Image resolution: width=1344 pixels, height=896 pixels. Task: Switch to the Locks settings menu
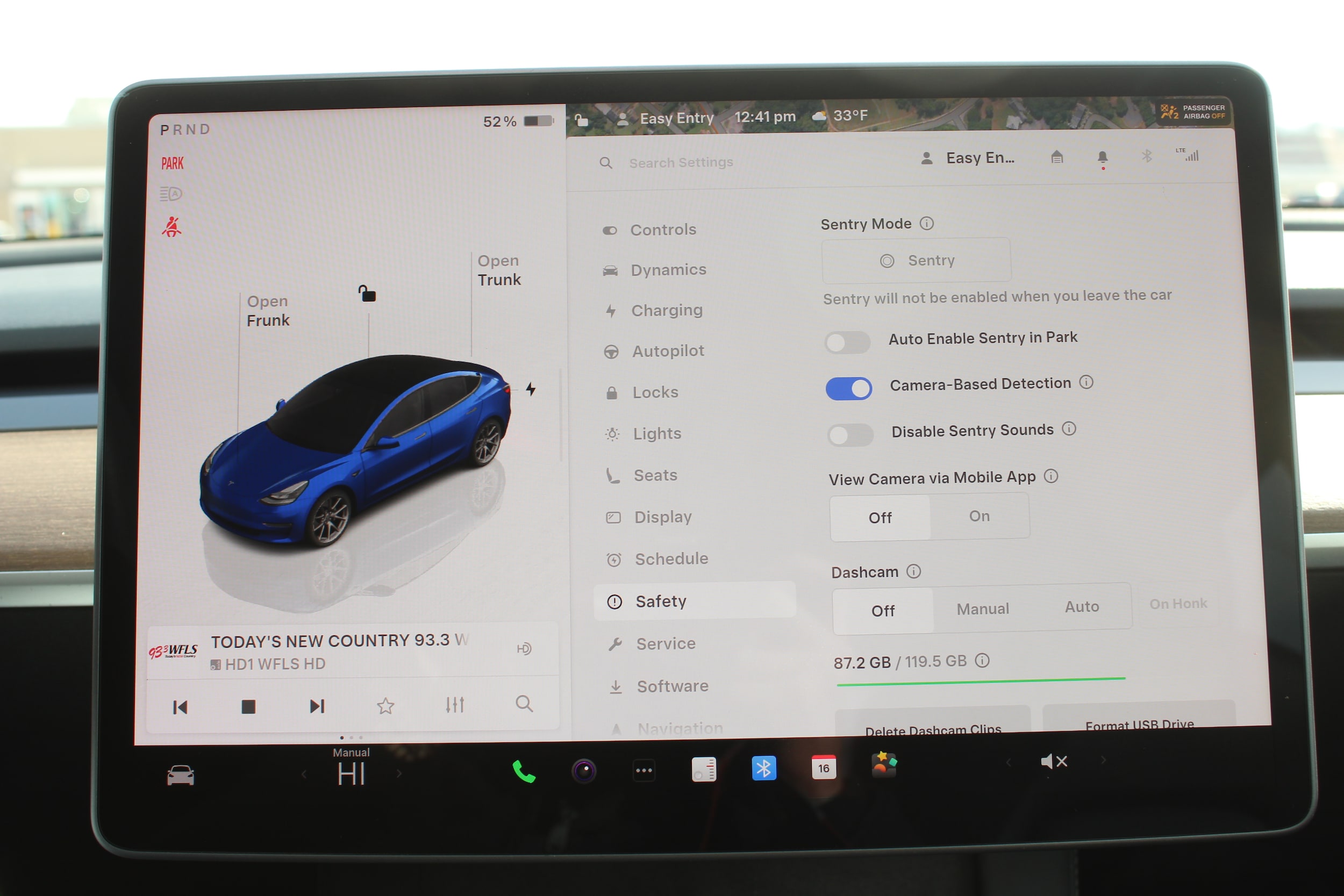(655, 392)
